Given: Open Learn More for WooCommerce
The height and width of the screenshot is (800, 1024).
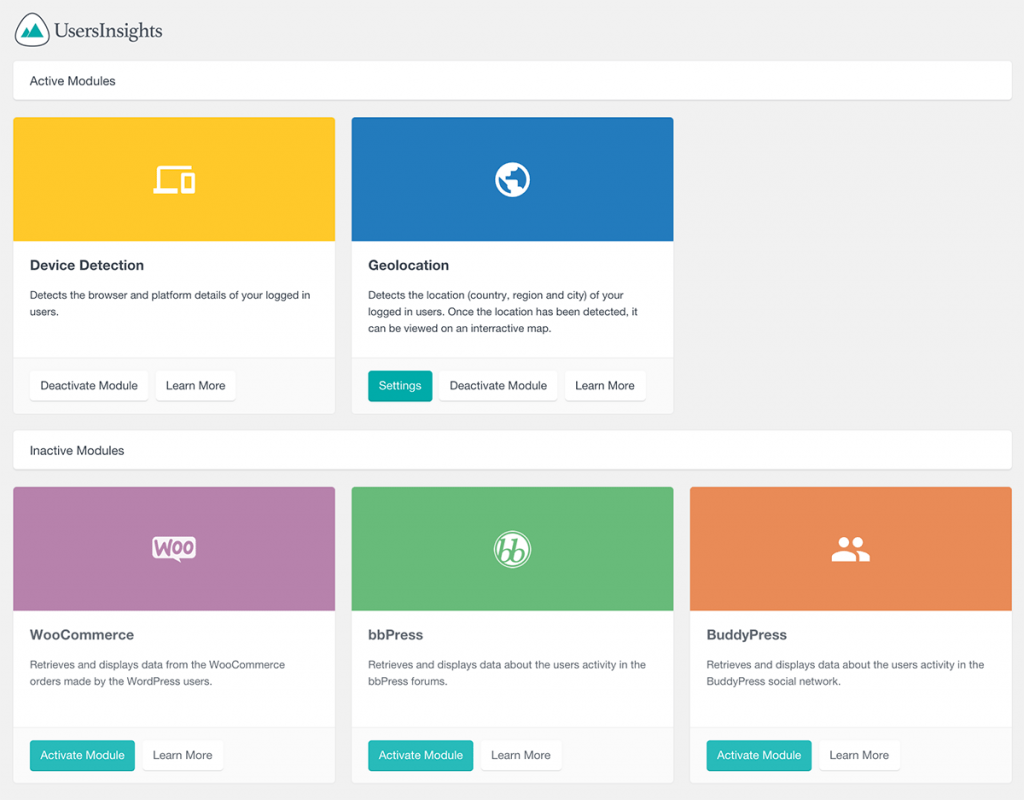Looking at the screenshot, I should (182, 755).
